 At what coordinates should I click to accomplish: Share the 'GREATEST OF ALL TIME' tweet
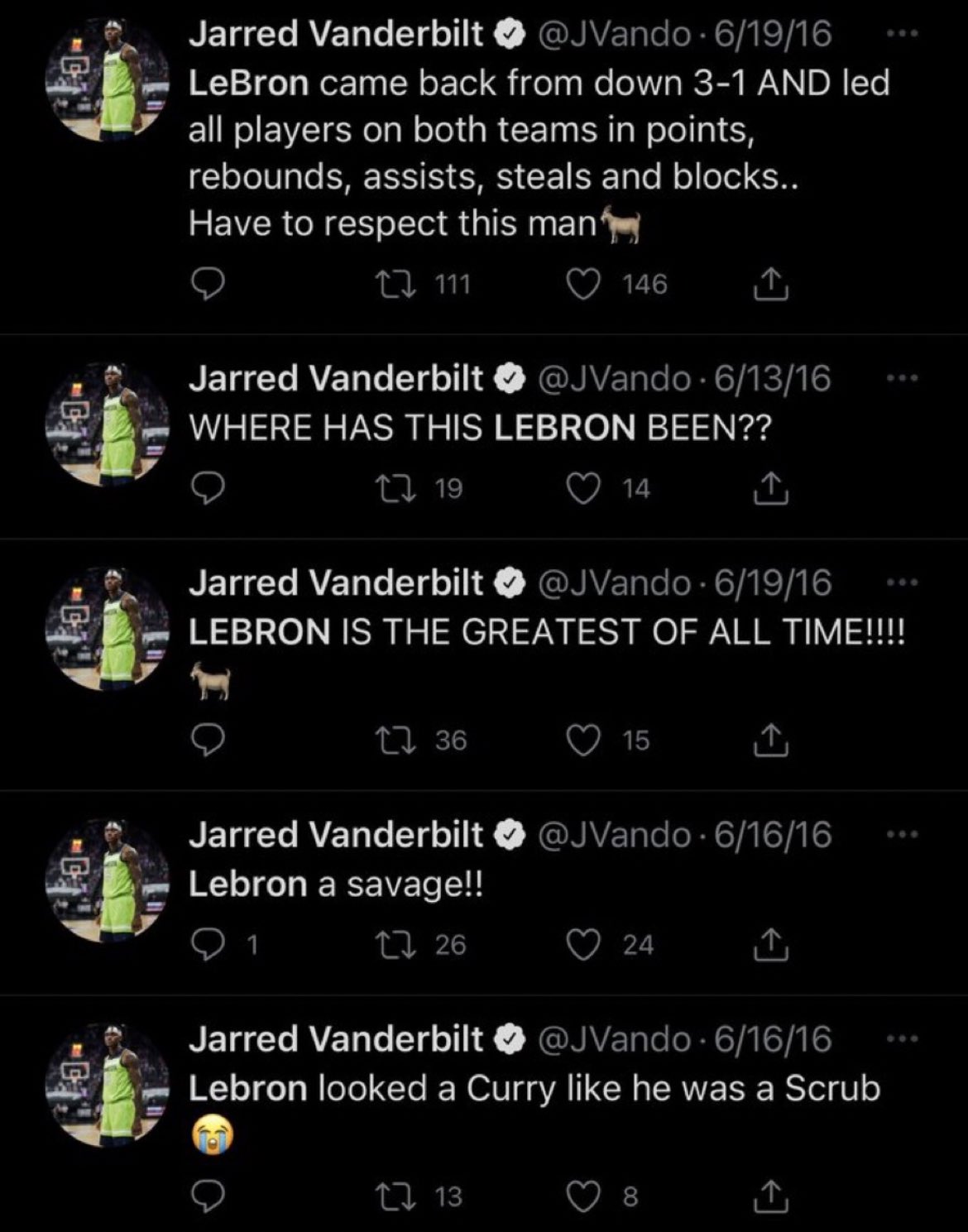770,740
